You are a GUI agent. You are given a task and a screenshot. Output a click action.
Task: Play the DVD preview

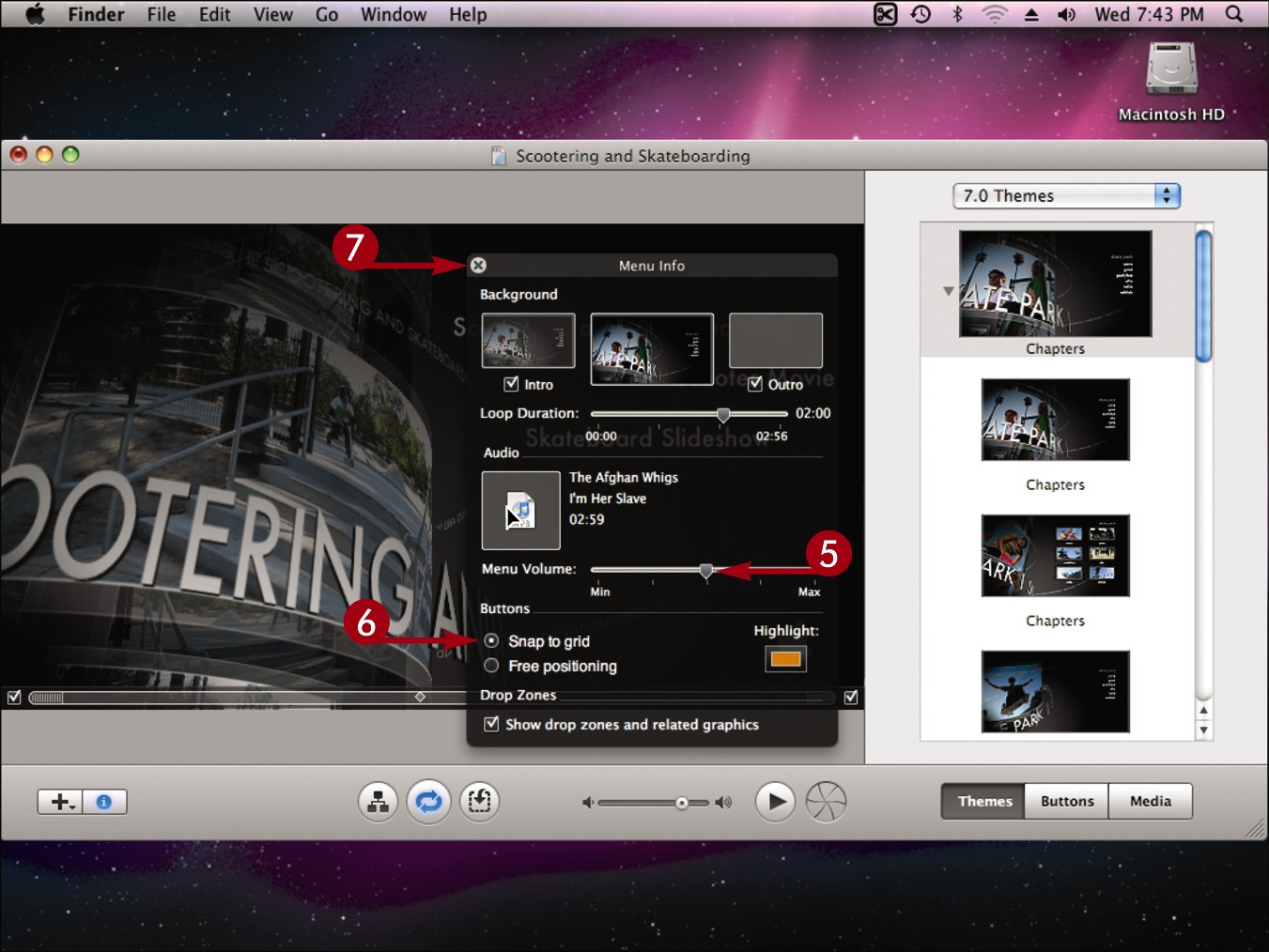tap(776, 802)
